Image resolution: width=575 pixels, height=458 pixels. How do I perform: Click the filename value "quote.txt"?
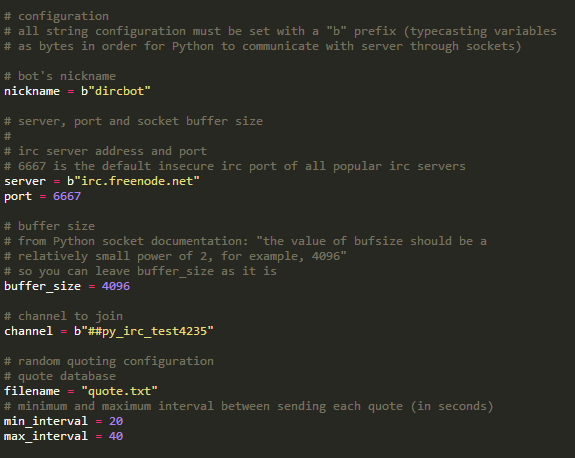tap(119, 391)
